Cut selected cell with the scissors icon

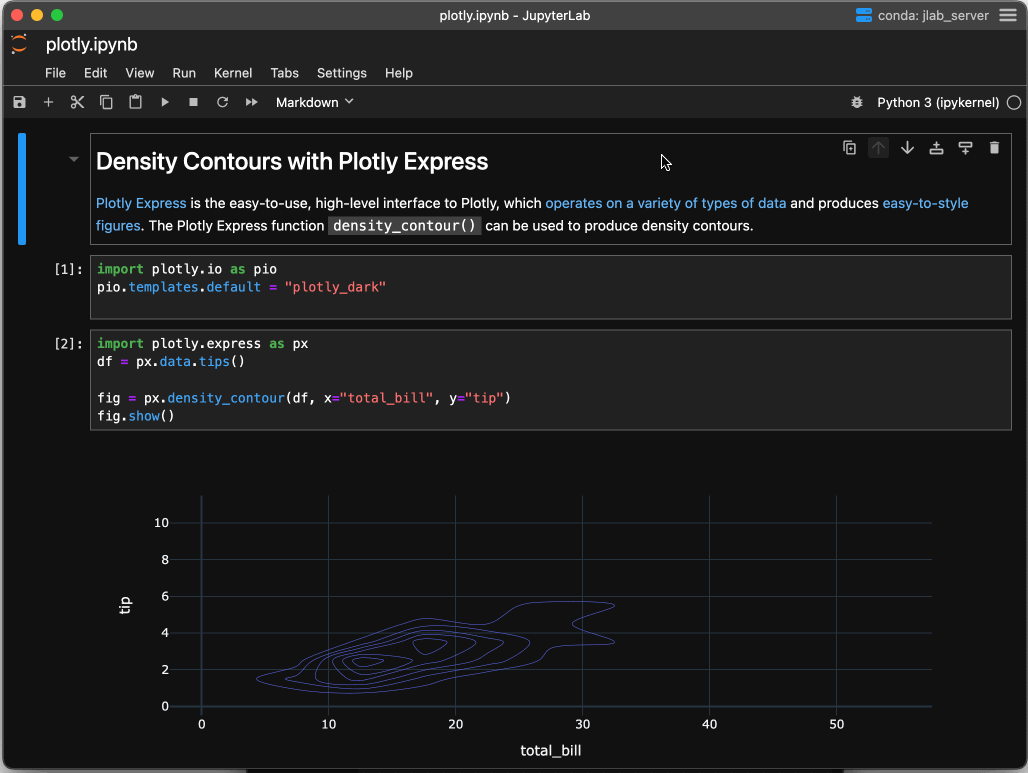[77, 102]
